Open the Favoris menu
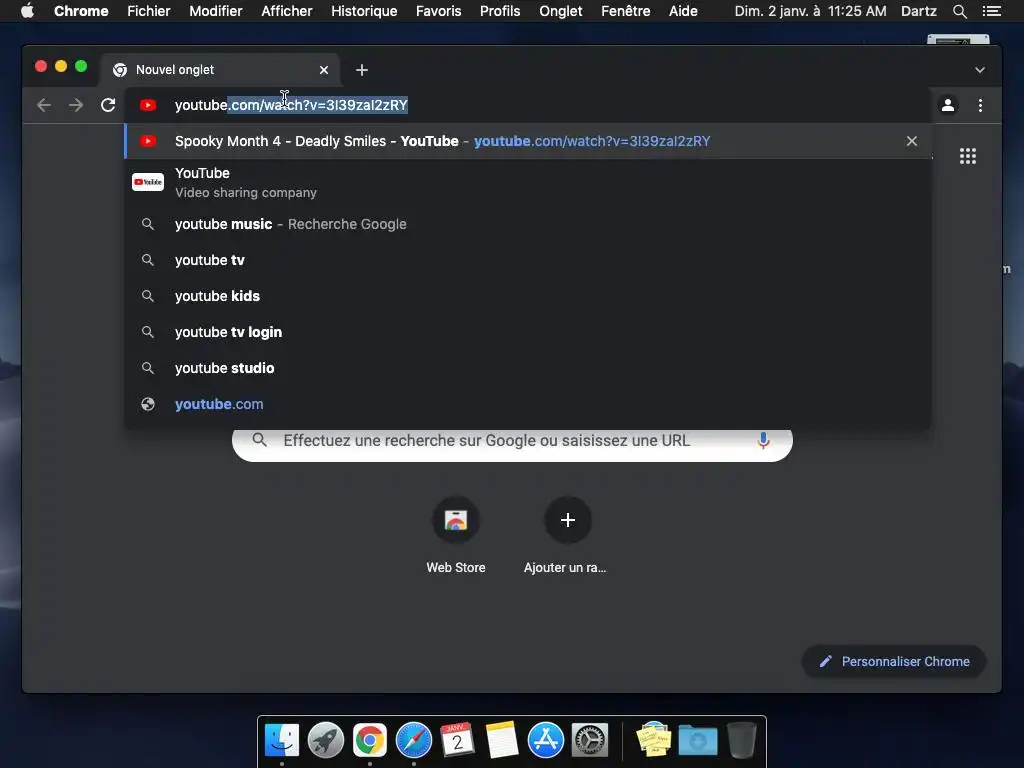The image size is (1024, 768). tap(438, 11)
